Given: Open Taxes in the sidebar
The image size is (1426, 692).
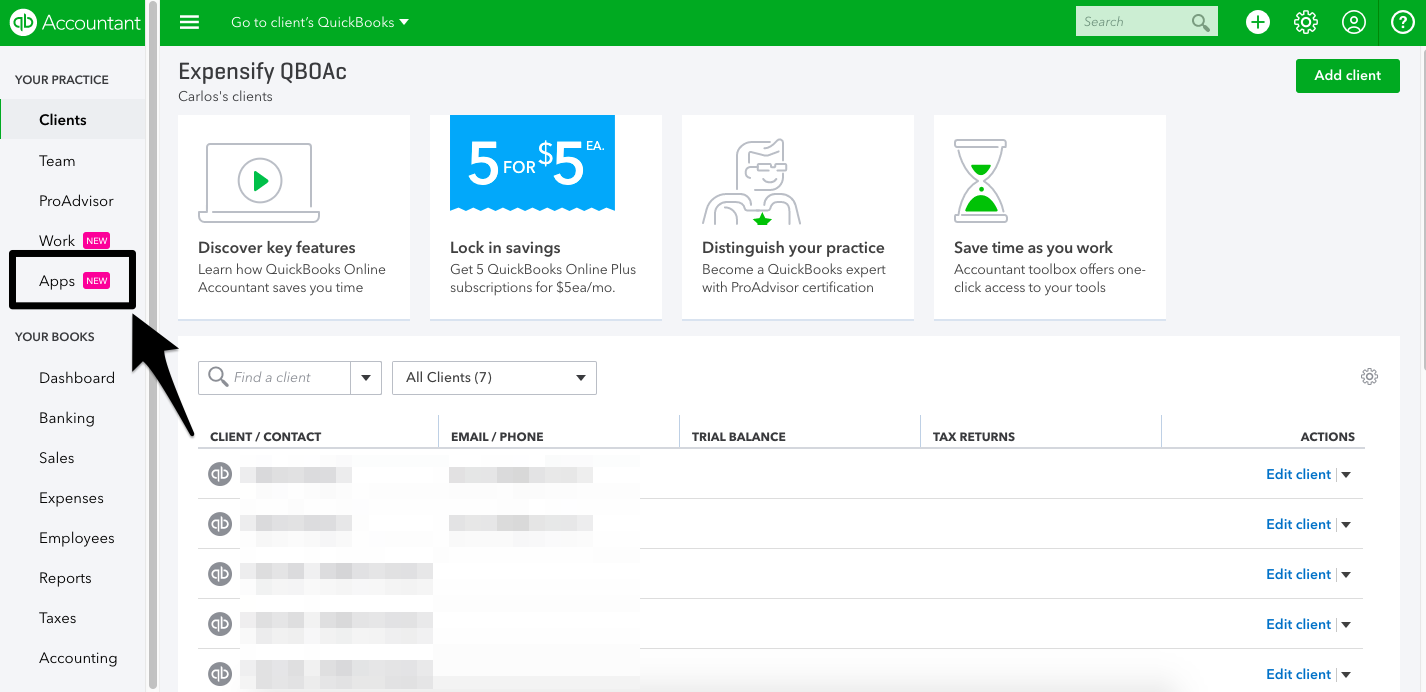Looking at the screenshot, I should coord(58,618).
